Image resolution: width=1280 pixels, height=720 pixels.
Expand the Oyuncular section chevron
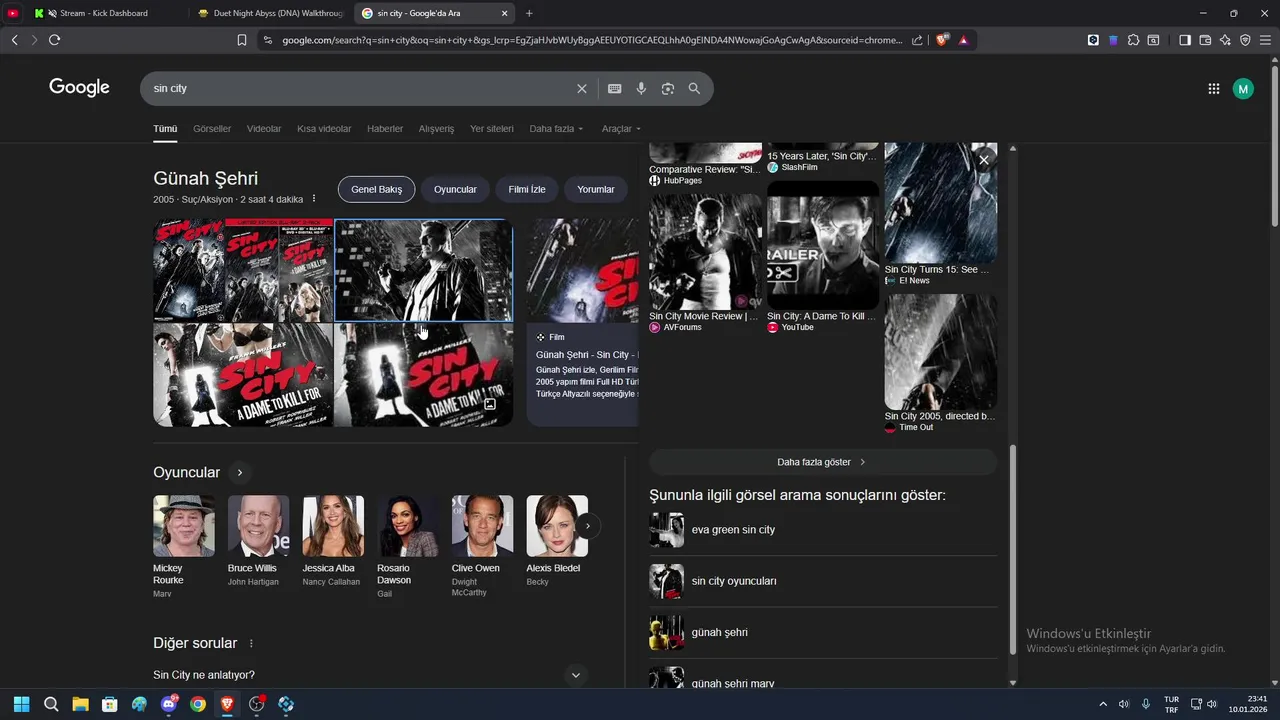click(x=239, y=472)
